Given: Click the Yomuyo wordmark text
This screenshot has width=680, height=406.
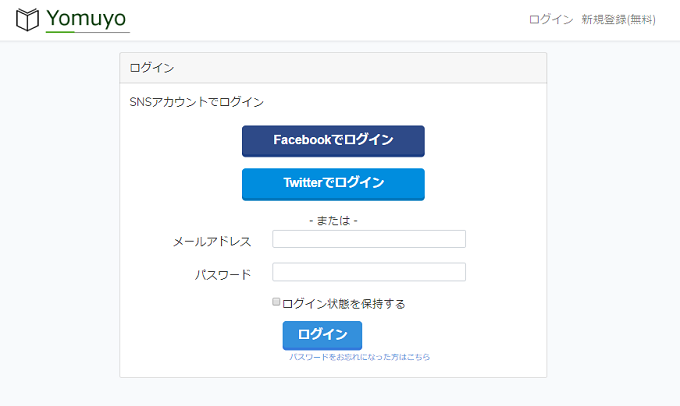Looking at the screenshot, I should (x=86, y=18).
